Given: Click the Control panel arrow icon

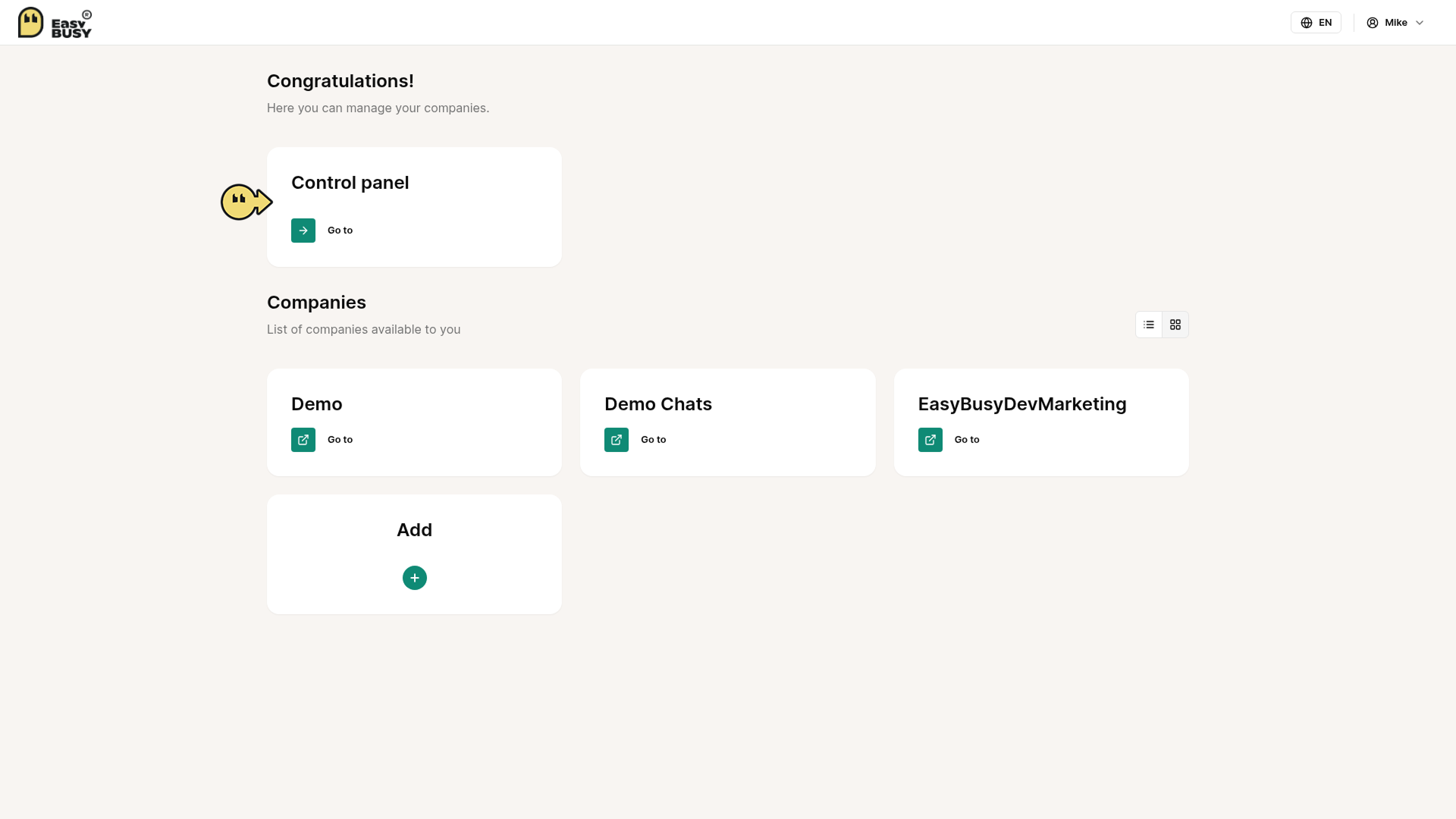Looking at the screenshot, I should pos(303,231).
